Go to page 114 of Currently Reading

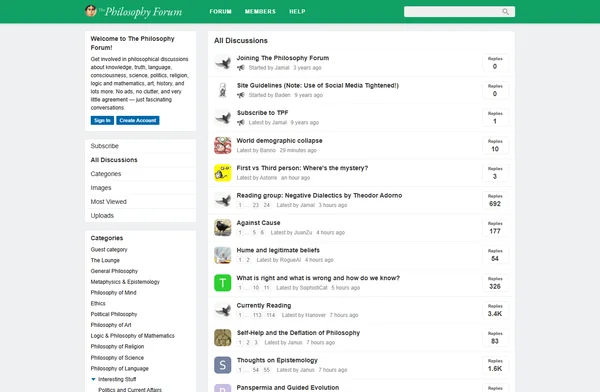271,315
